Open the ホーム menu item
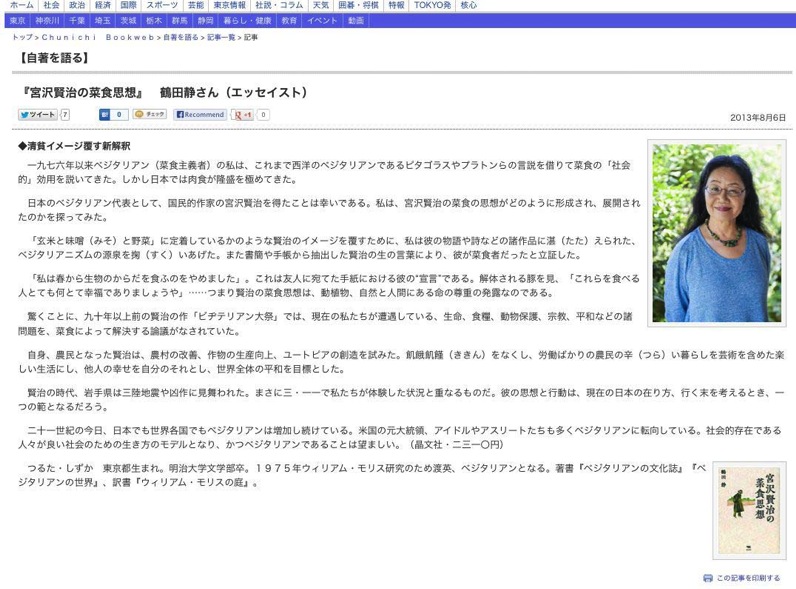 click(22, 5)
